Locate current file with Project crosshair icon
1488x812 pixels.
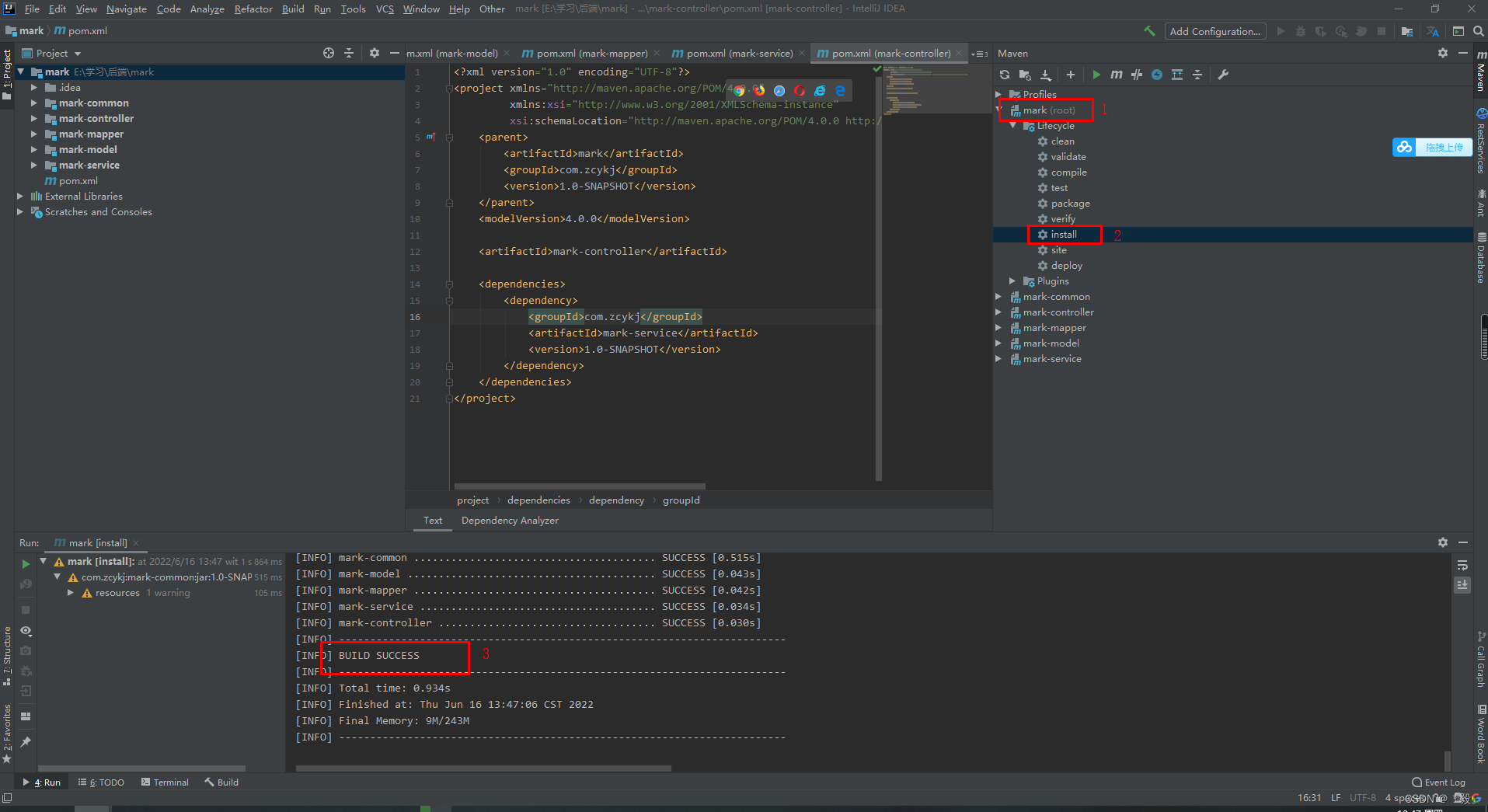pos(329,53)
